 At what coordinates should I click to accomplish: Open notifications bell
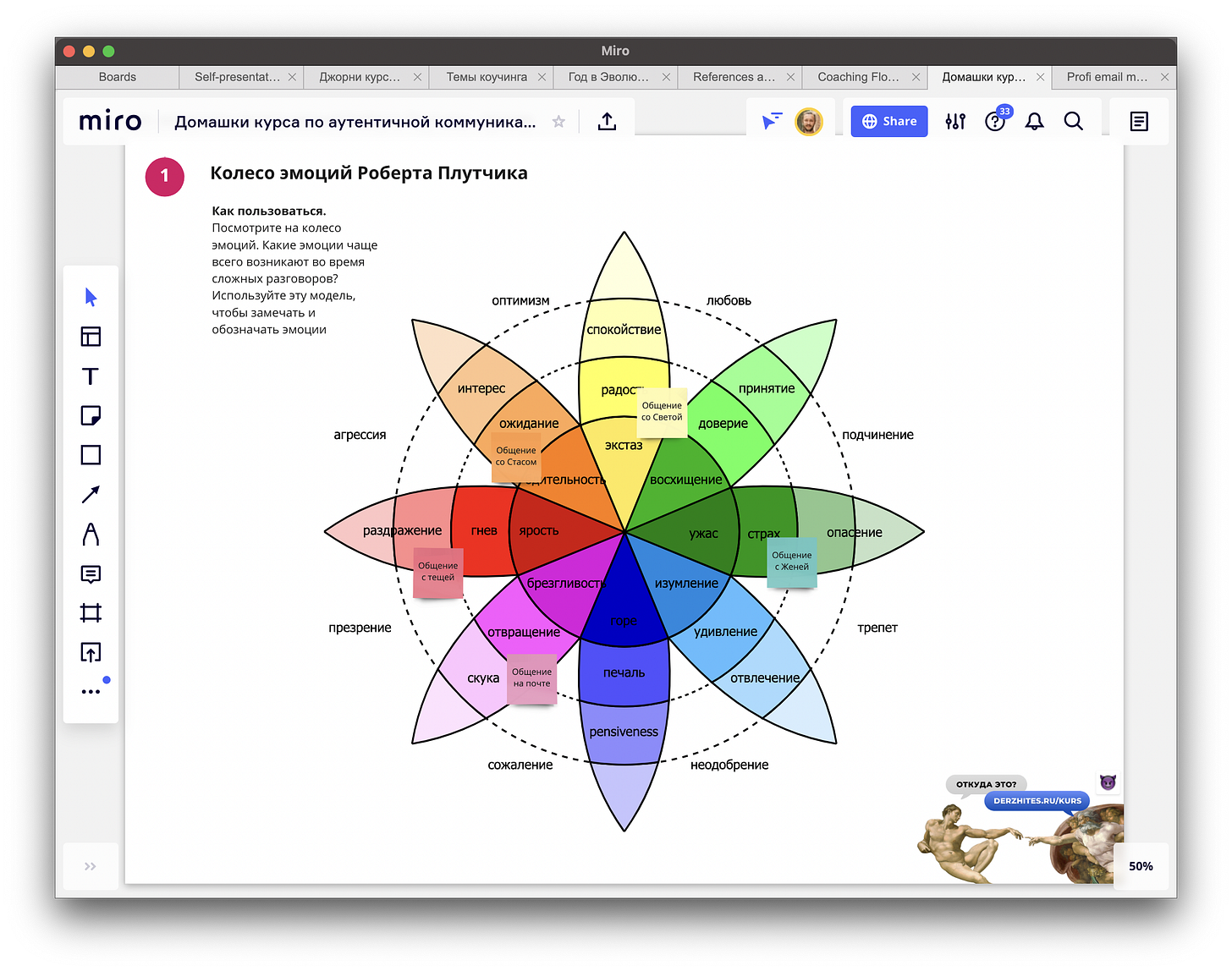(x=1034, y=122)
